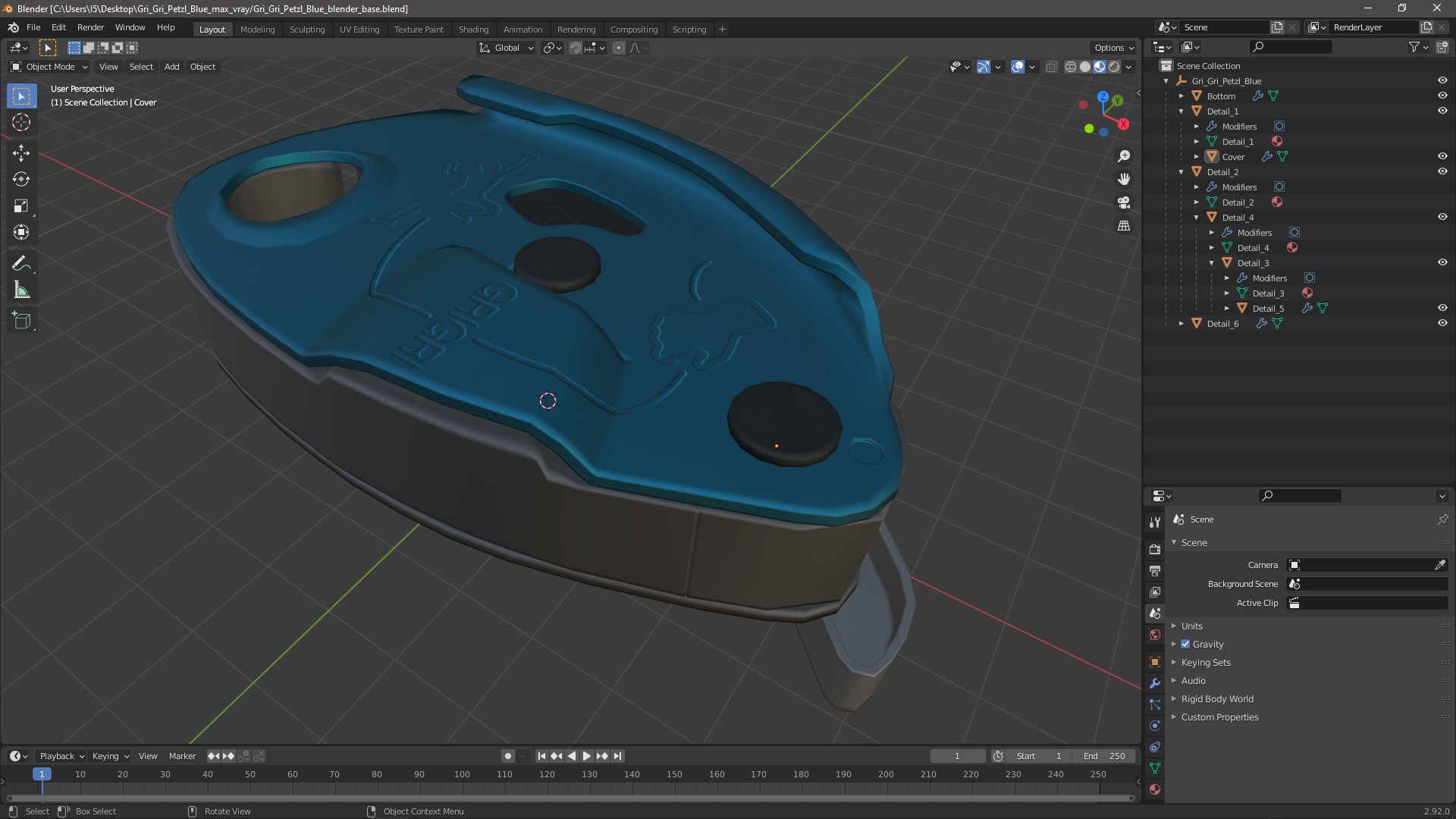Toggle snapping magnet
Screen dimensions: 1456x819
(576, 48)
